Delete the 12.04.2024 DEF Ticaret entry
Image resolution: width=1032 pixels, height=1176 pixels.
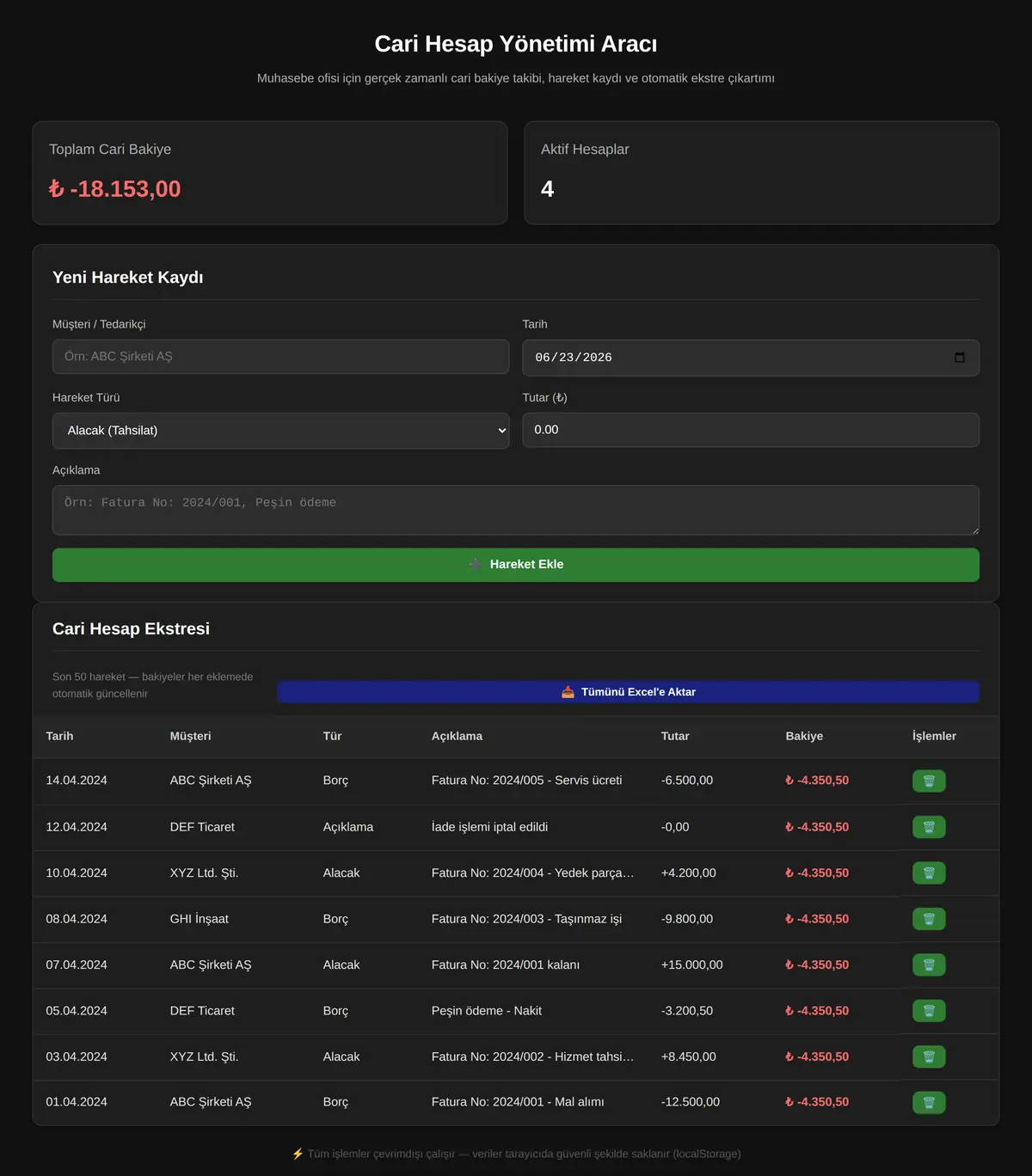click(929, 827)
